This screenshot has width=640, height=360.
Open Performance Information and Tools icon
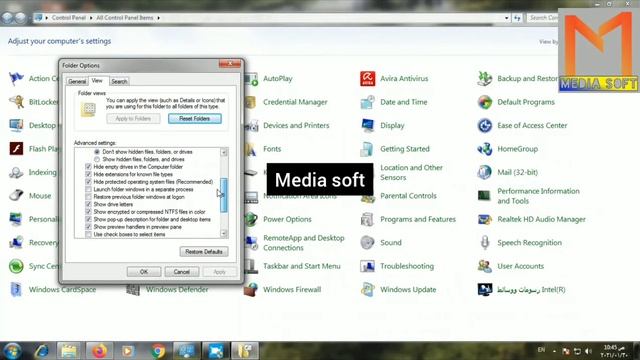coord(485,196)
